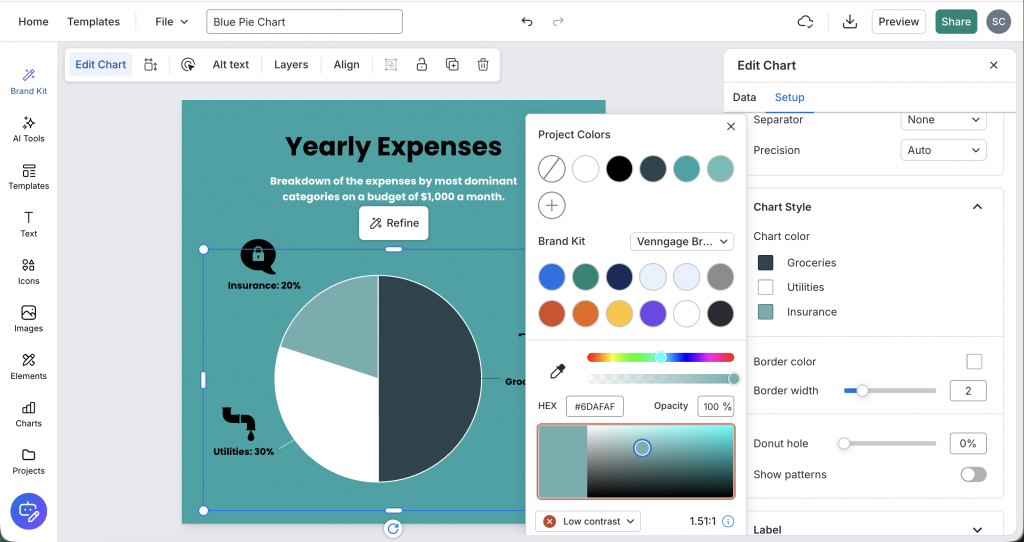Open AI Tools in the sidebar
Screen dimensions: 1024x542
(29, 129)
